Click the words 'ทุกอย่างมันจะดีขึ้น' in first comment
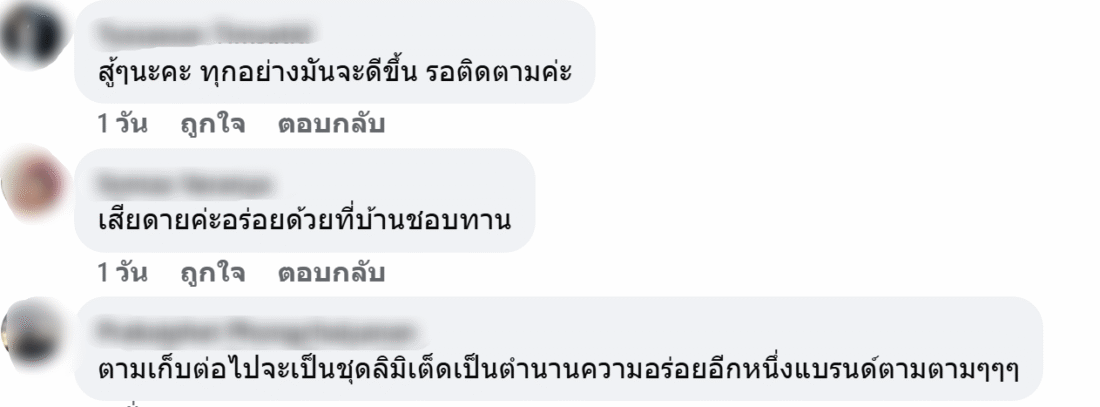1100x407 pixels. coord(308,72)
